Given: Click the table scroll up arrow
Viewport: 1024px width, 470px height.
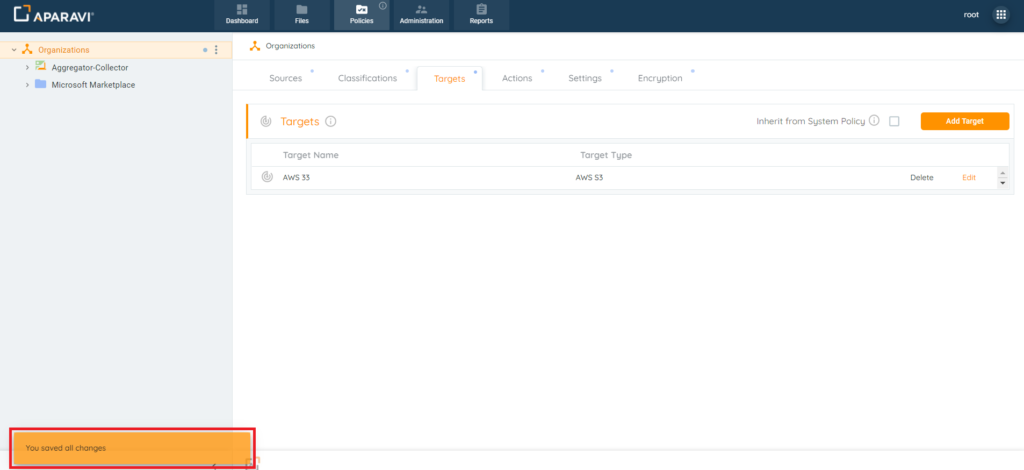Looking at the screenshot, I should 1003,172.
